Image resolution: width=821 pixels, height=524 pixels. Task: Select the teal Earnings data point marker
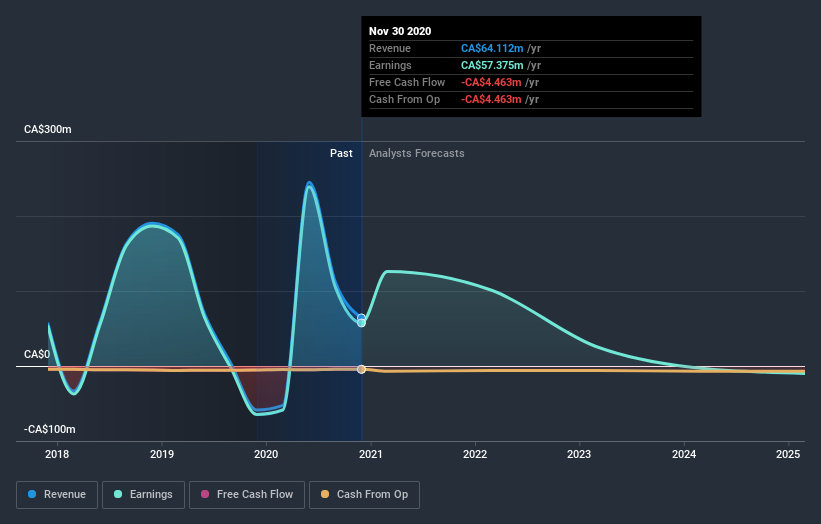pos(361,323)
